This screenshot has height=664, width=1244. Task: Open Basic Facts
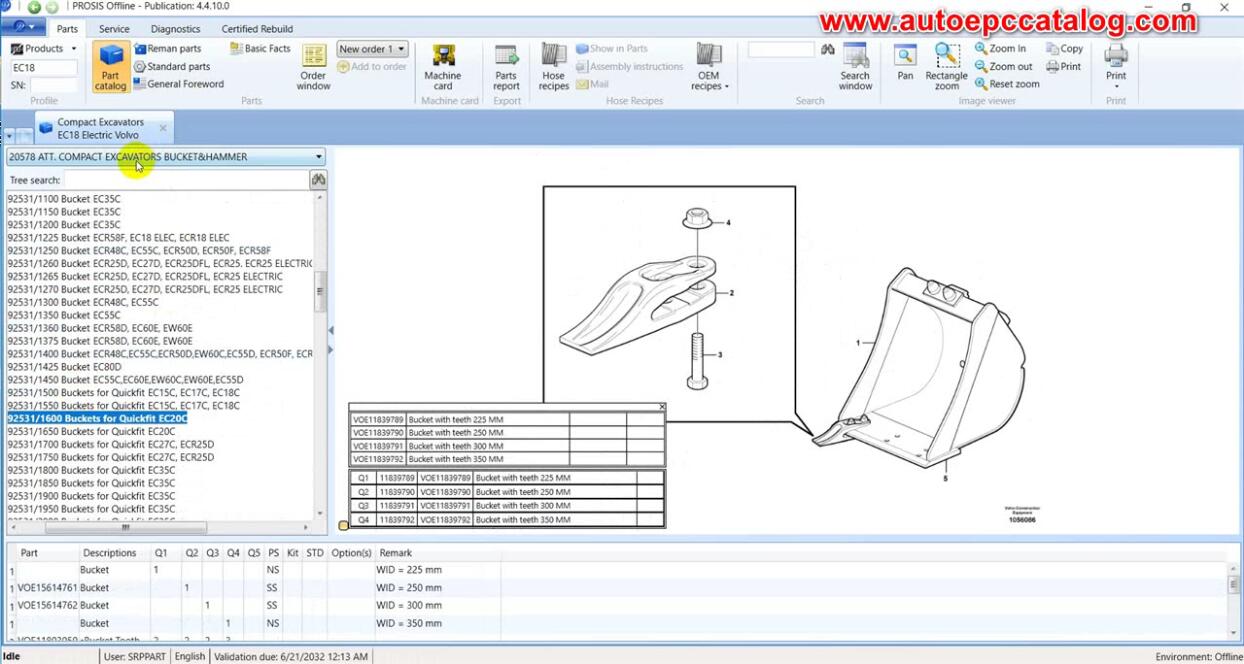(x=260, y=48)
